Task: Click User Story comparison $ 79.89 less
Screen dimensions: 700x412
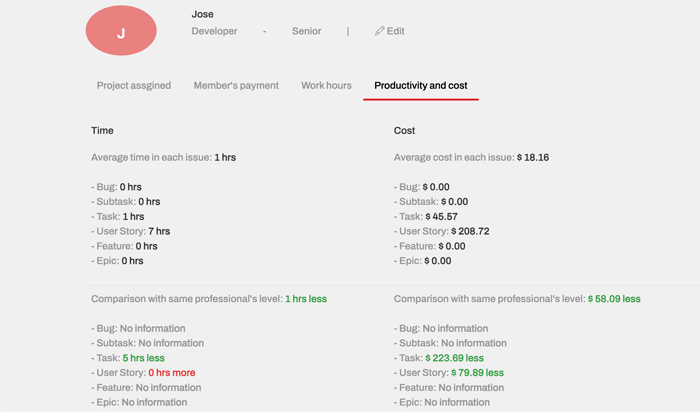Action: coord(477,372)
